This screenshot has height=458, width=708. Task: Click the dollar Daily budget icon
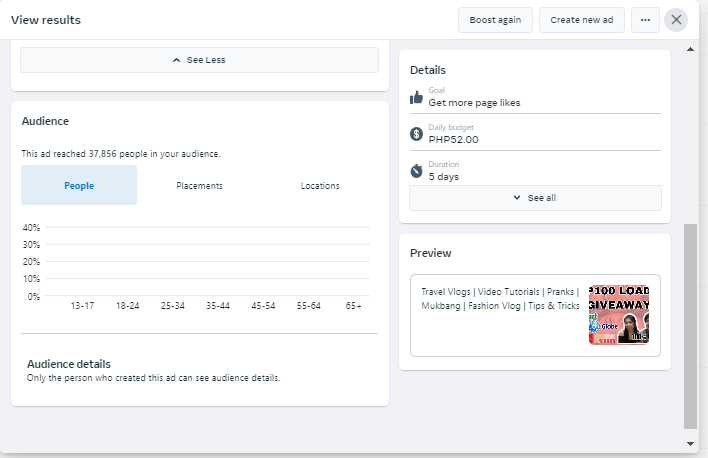click(x=417, y=134)
